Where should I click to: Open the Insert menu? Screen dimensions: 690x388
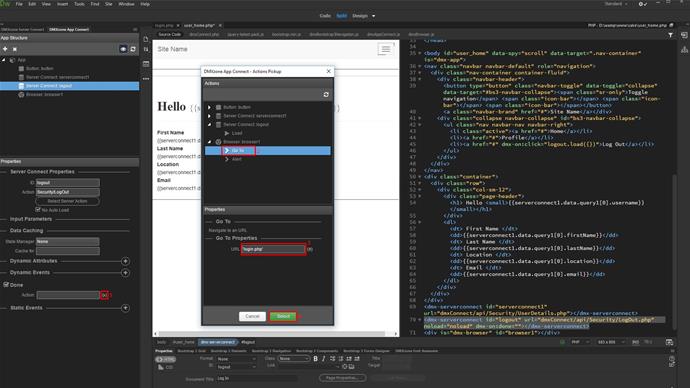pos(62,4)
